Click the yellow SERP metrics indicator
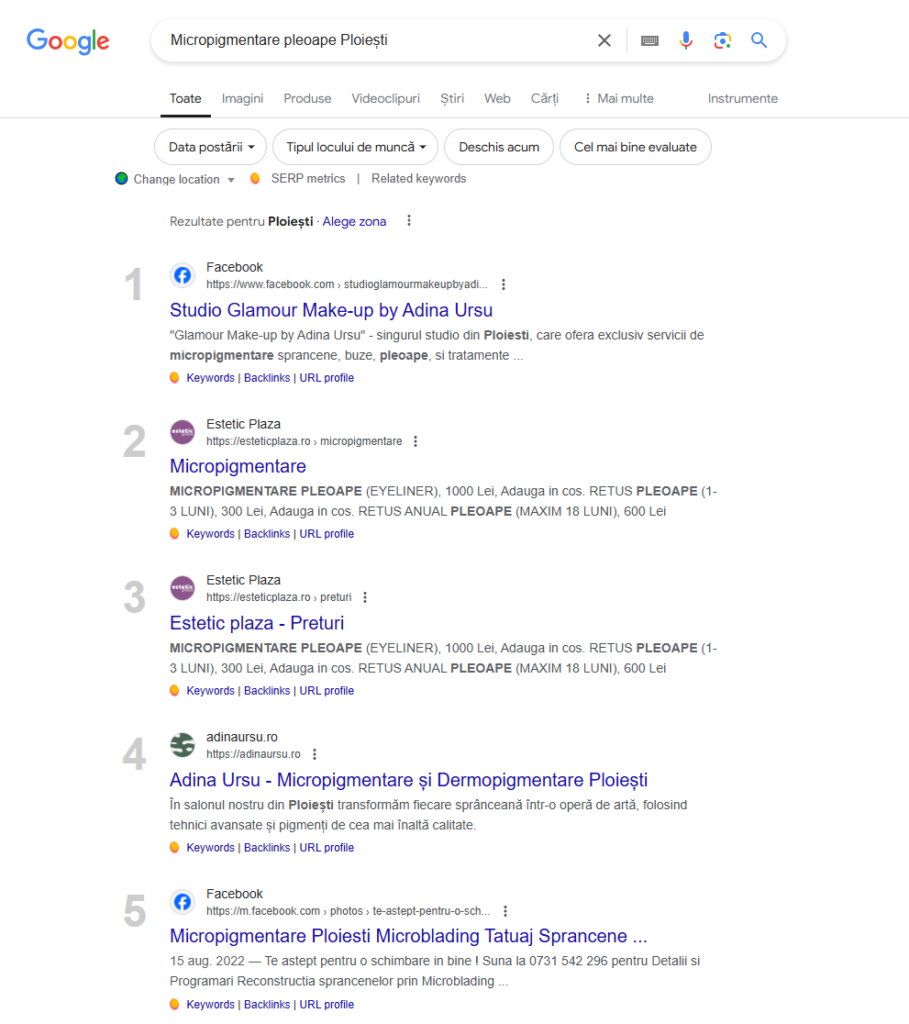Image resolution: width=909 pixels, height=1024 pixels. pyautogui.click(x=256, y=178)
